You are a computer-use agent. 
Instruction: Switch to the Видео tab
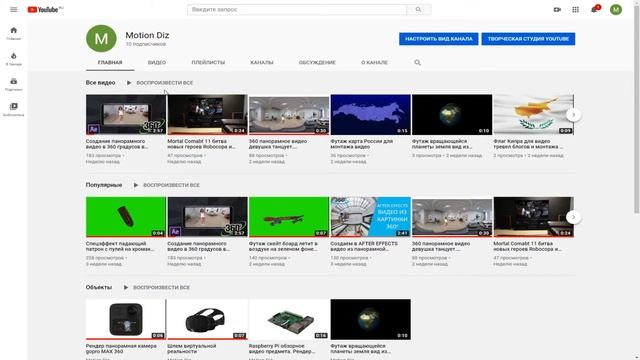pyautogui.click(x=157, y=62)
